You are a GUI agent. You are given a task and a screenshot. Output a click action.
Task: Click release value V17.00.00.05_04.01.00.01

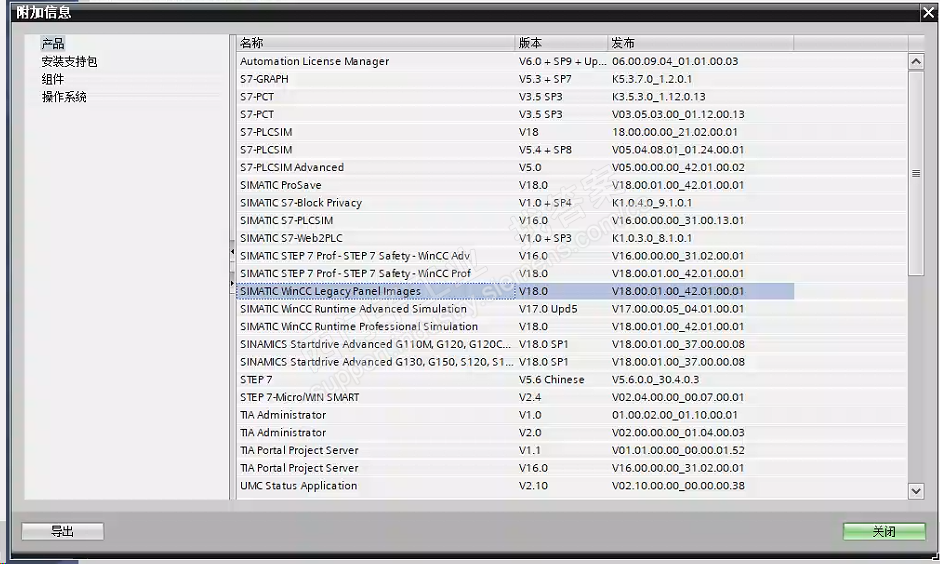click(x=678, y=309)
